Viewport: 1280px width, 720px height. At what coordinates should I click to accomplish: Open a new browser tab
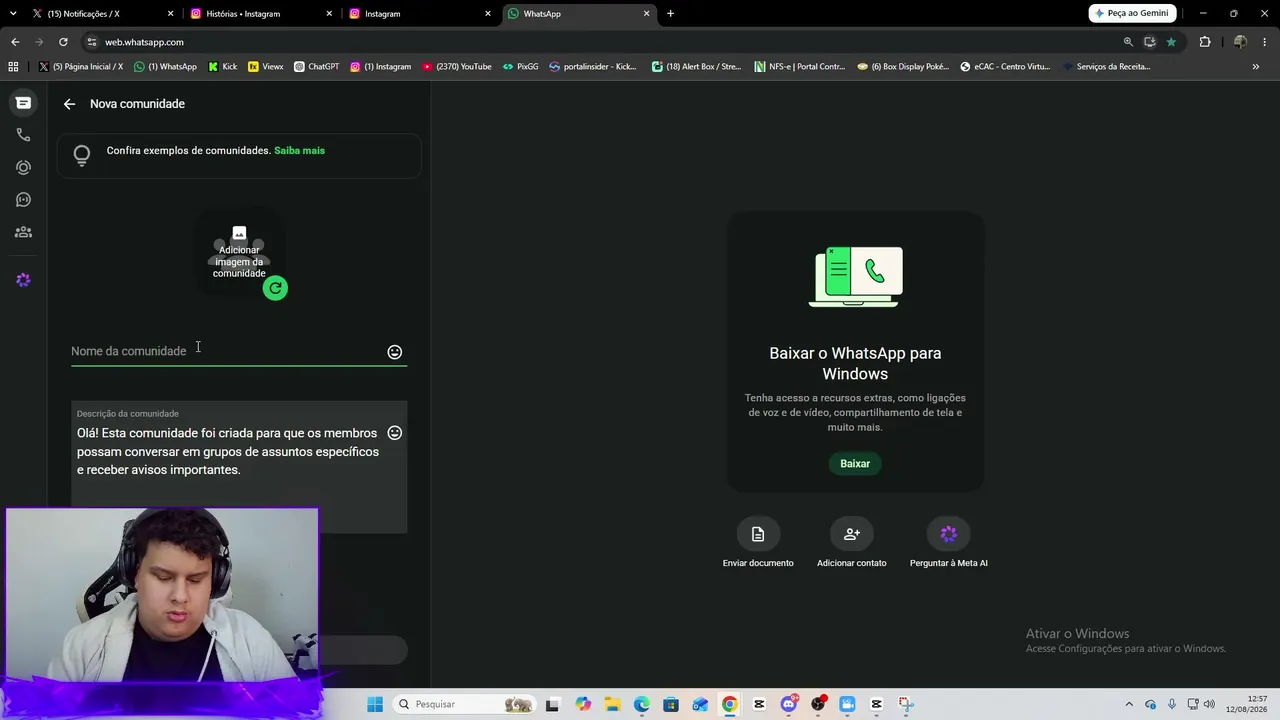click(670, 14)
